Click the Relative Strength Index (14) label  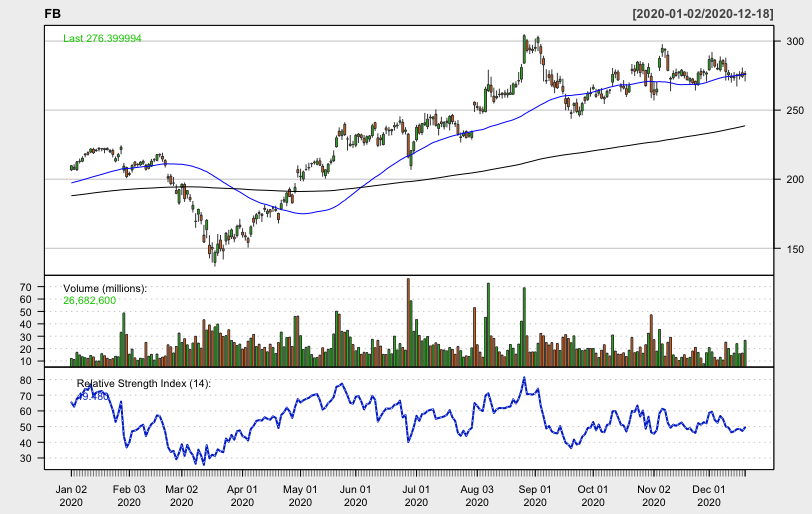click(144, 384)
